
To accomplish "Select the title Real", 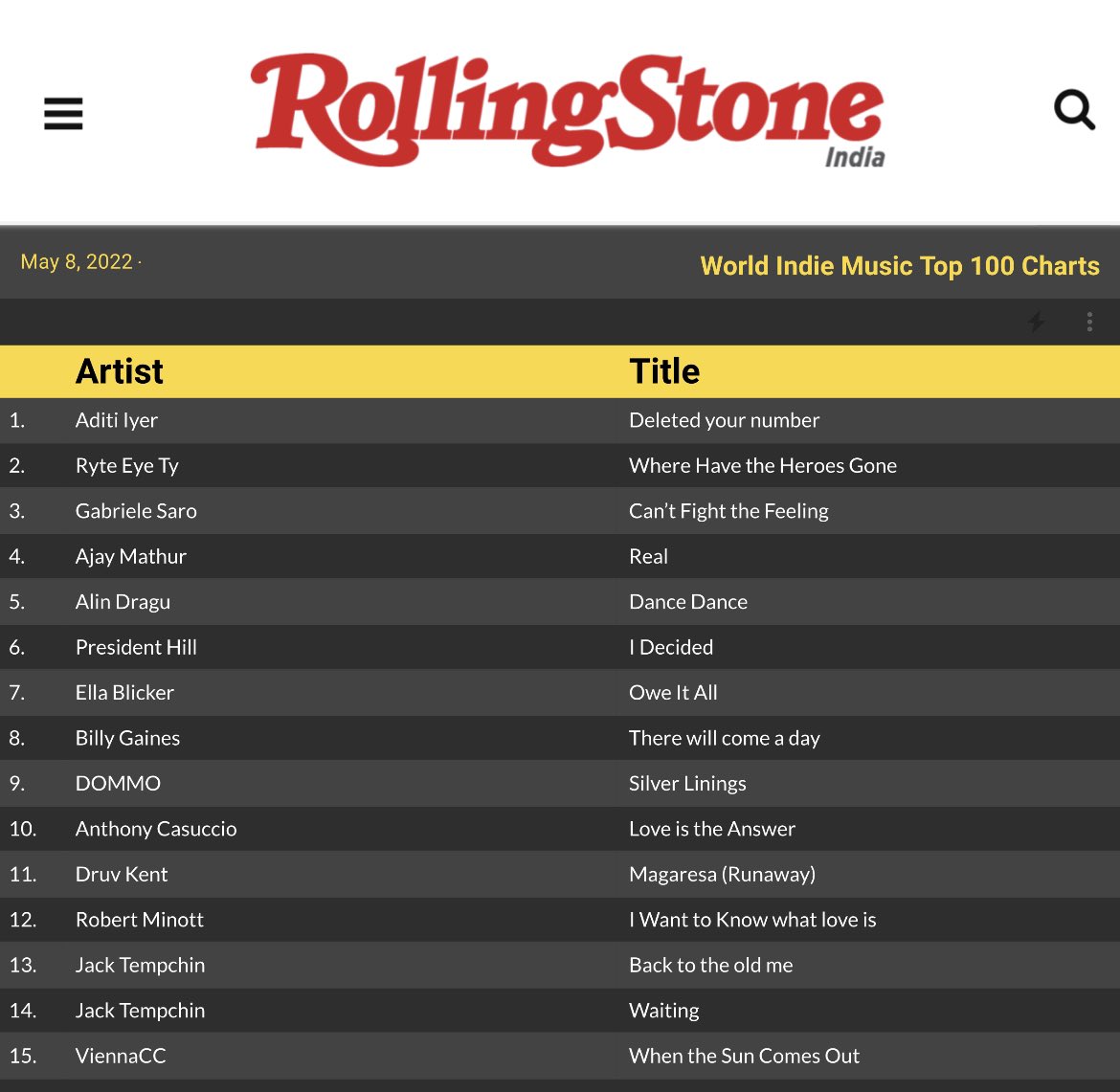I will [x=649, y=556].
